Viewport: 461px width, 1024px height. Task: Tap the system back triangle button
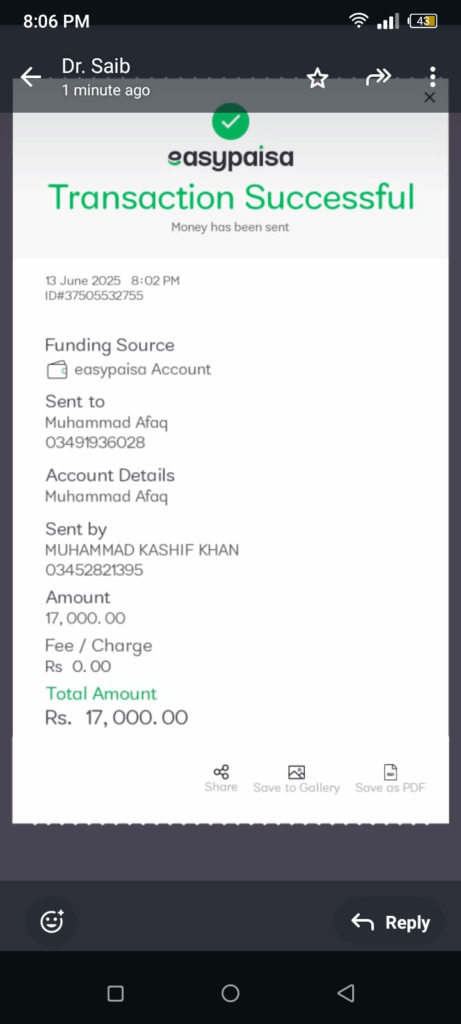coord(346,993)
